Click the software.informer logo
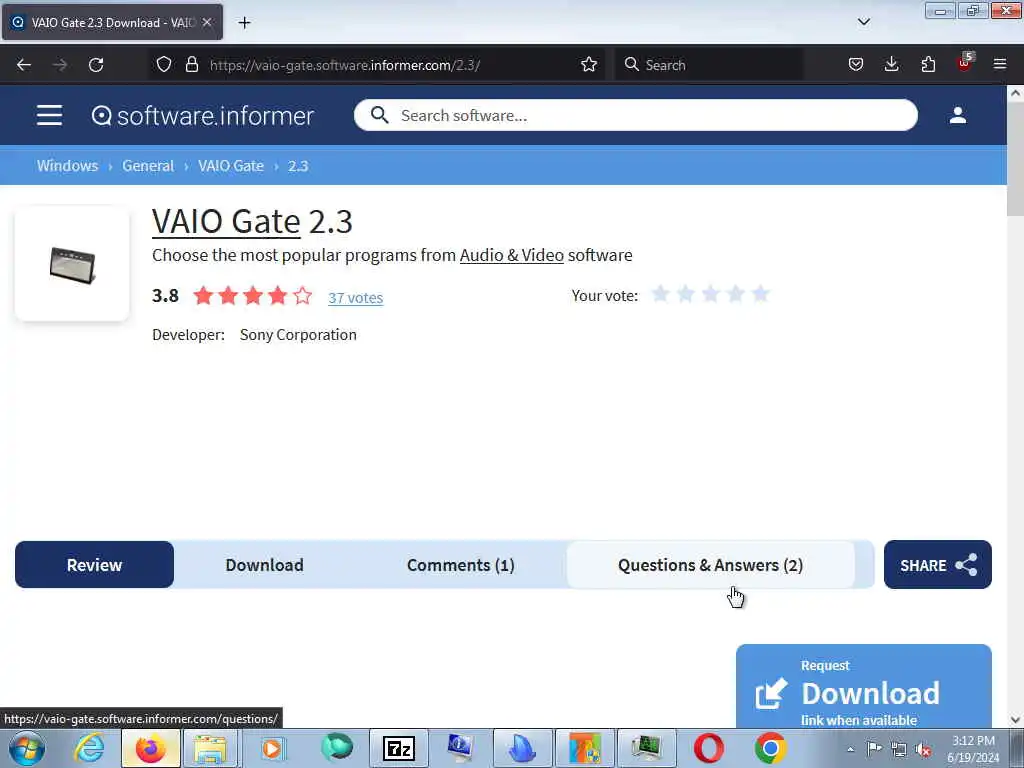Image resolution: width=1024 pixels, height=768 pixels. coord(202,116)
